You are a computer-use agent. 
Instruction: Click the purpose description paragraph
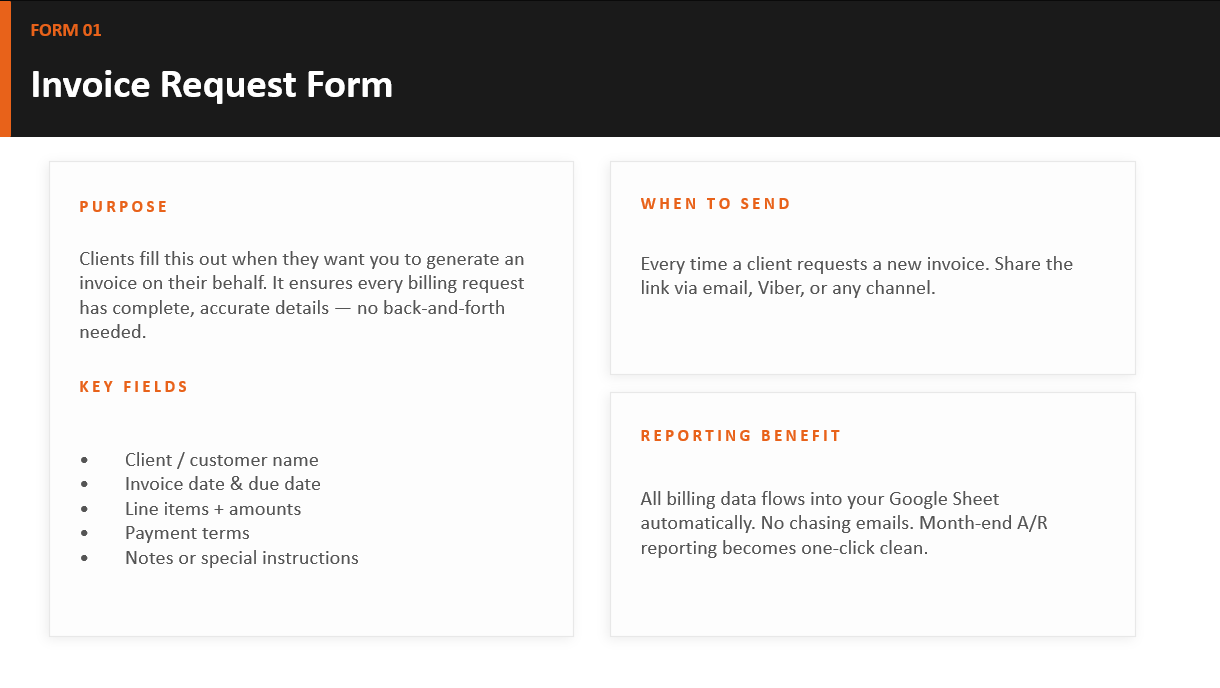tap(302, 295)
